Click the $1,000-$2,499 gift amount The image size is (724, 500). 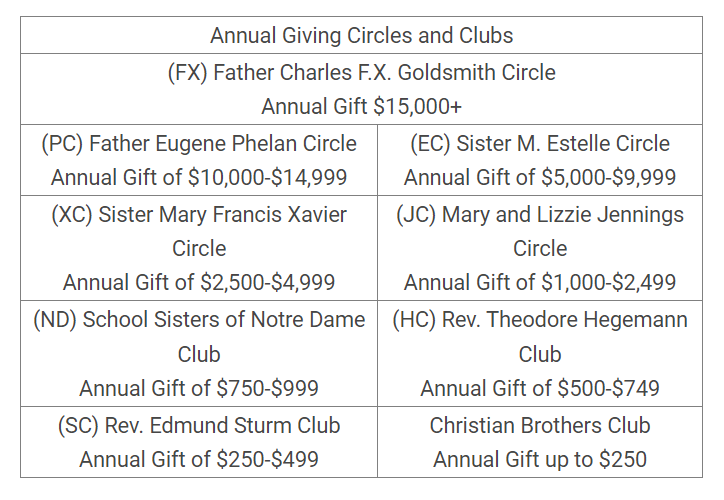(x=609, y=283)
